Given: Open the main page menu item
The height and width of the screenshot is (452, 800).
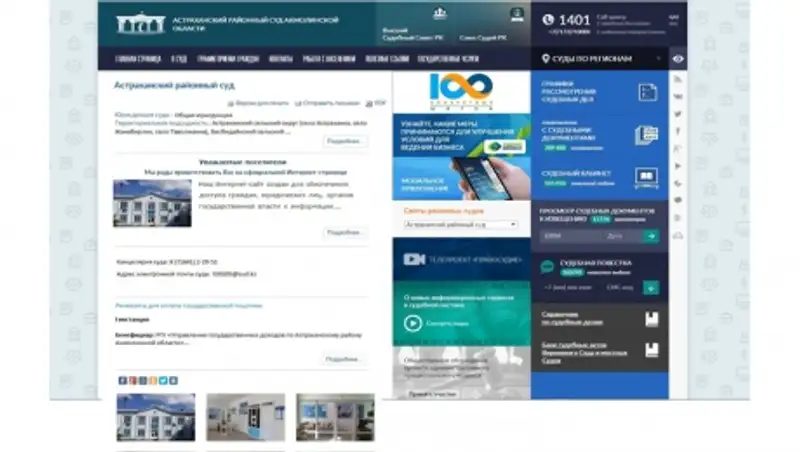Looking at the screenshot, I should 138,59.
